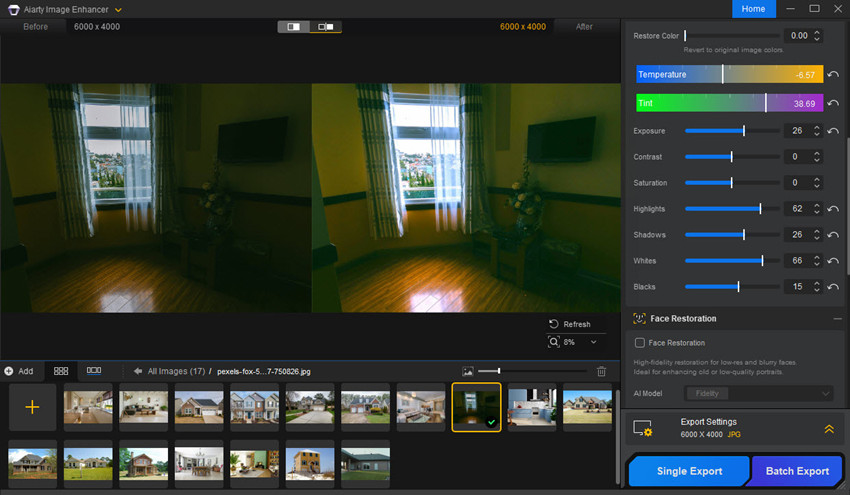Select the dark green-roofed building thumbnail

tap(365, 464)
